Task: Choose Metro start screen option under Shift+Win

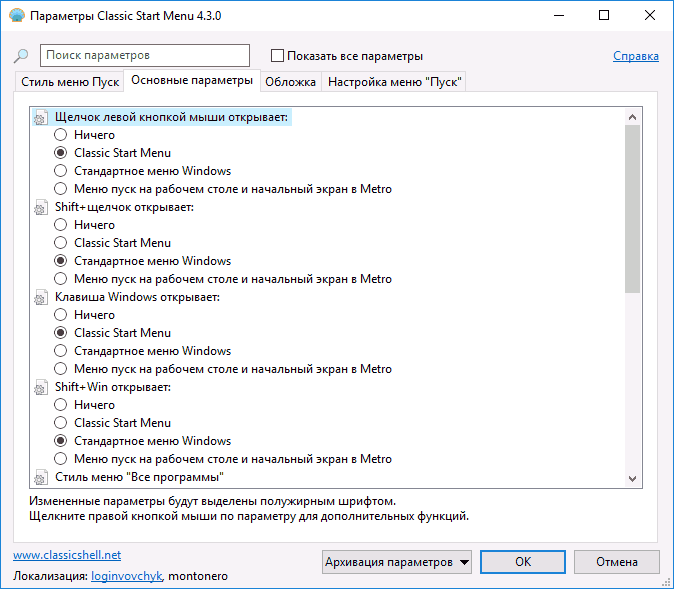Action: pyautogui.click(x=61, y=459)
